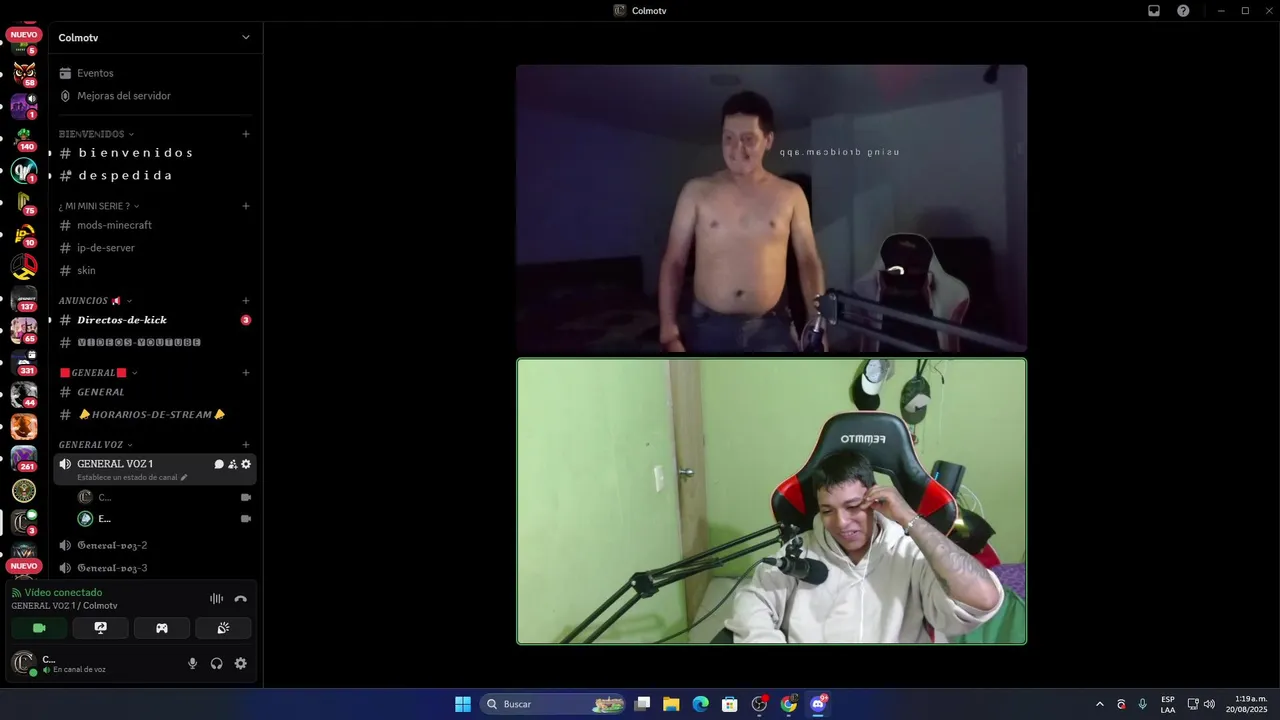Open chat of GENERAL VOZ 1

(219, 464)
